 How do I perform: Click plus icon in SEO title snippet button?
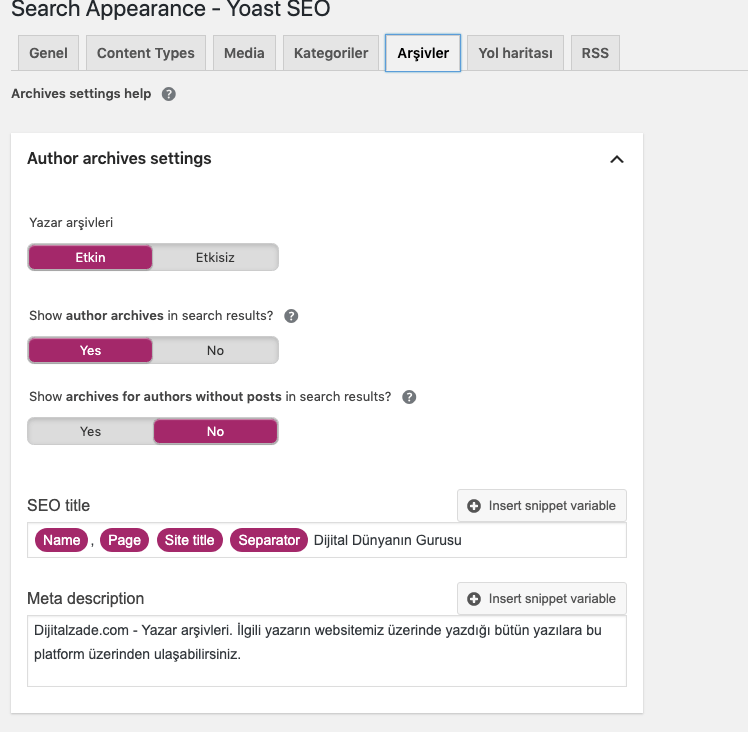(x=474, y=506)
